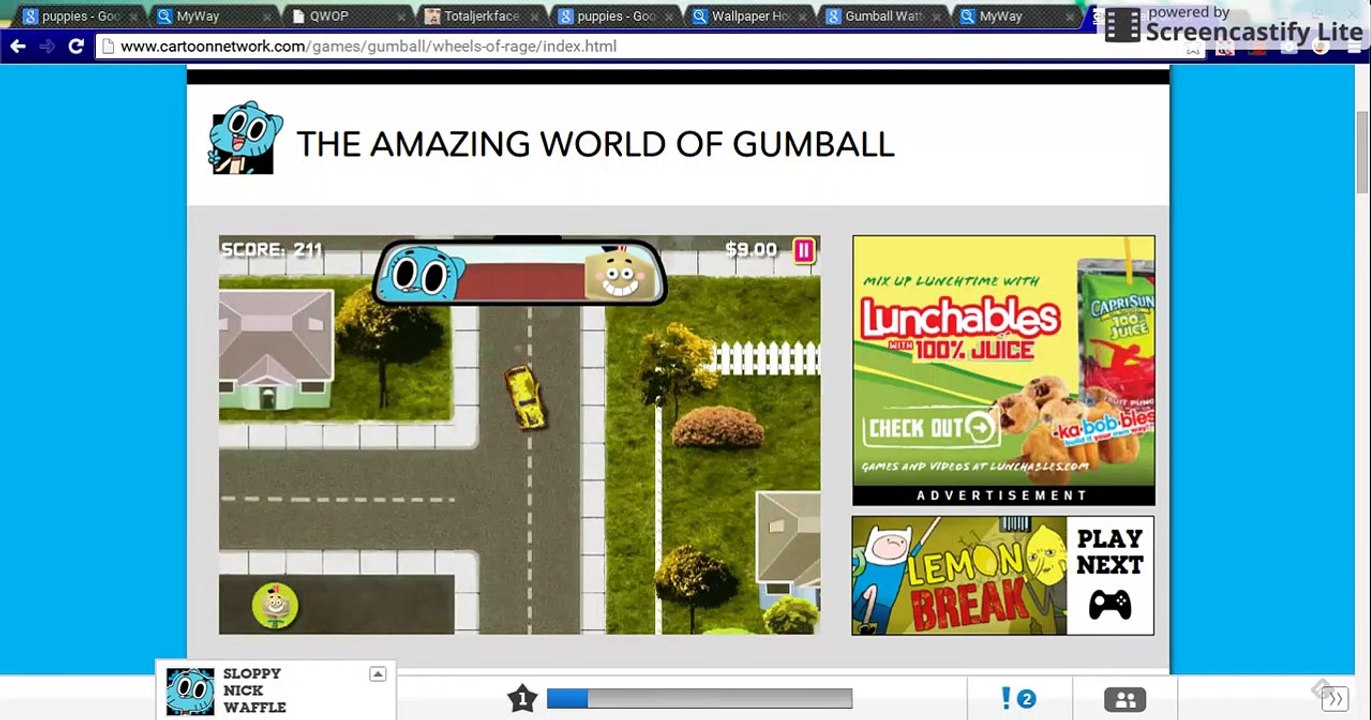Reload the page with the refresh icon
This screenshot has height=720, width=1371.
click(76, 46)
